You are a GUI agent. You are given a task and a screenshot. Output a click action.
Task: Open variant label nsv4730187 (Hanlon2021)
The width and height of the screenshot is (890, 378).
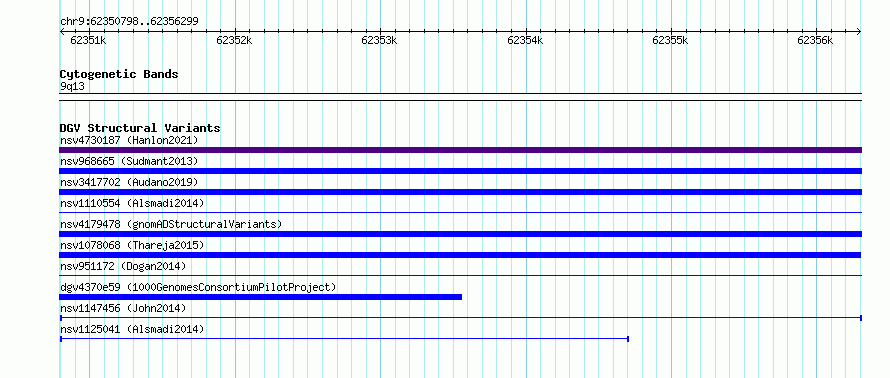(x=129, y=140)
